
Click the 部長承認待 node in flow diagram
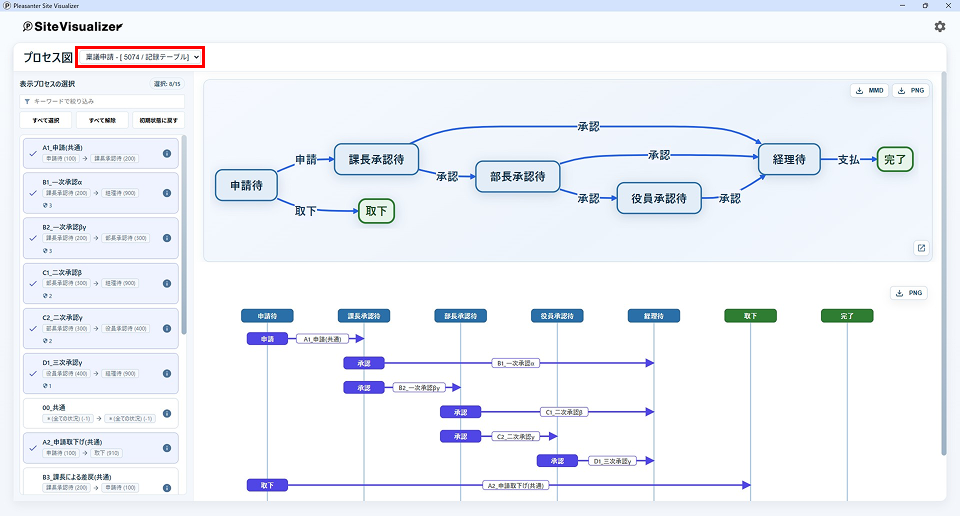[x=517, y=177]
